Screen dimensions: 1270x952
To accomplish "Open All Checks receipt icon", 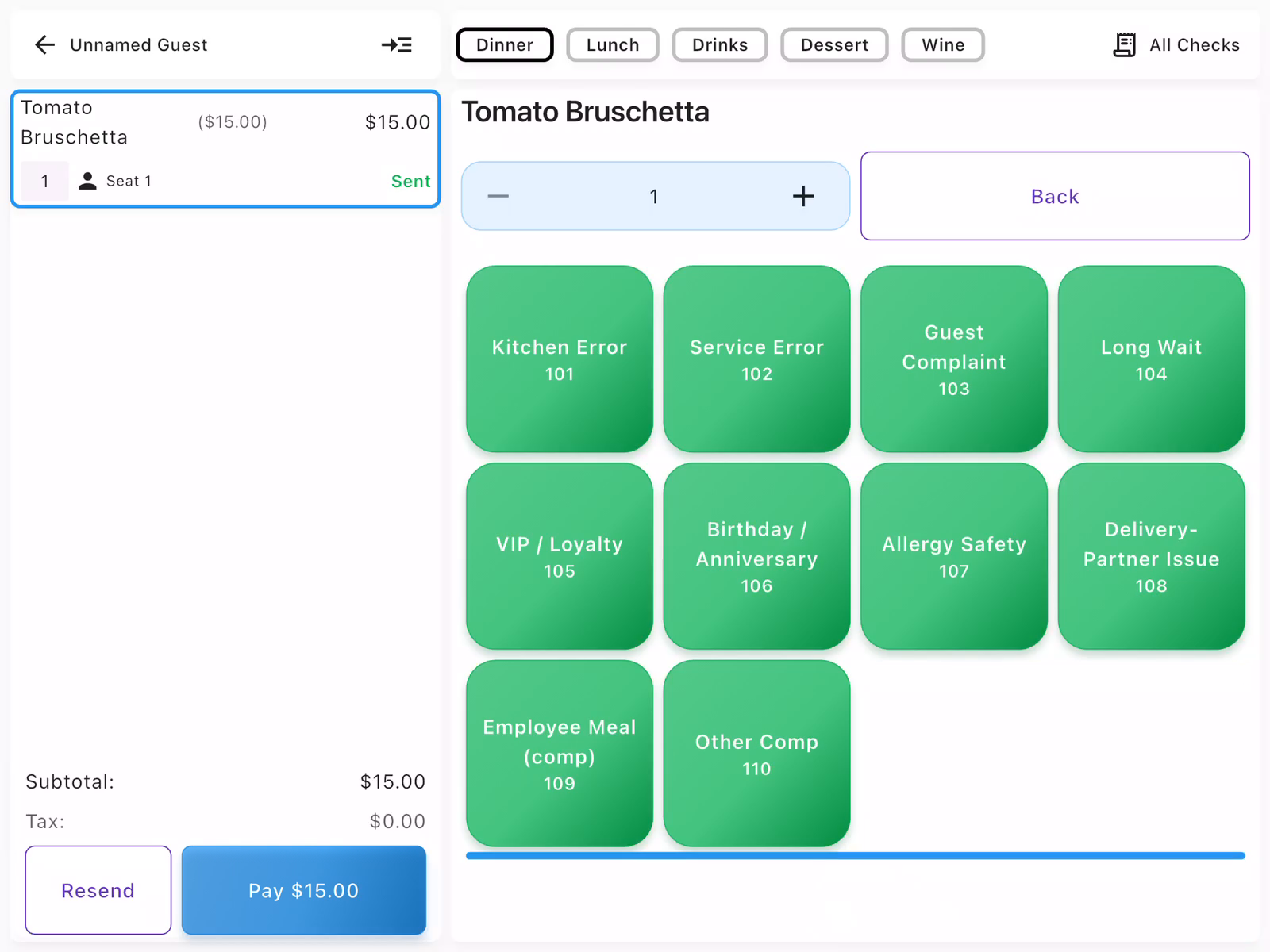I will (1124, 45).
